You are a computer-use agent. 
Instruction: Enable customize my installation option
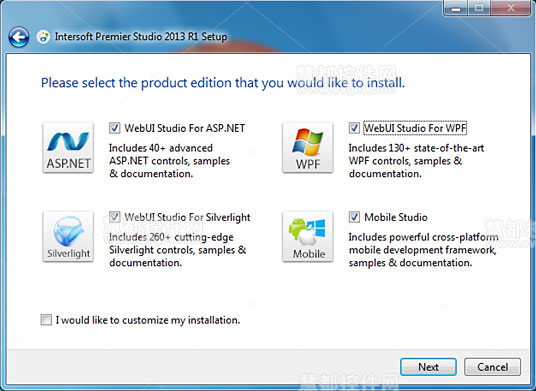[46, 320]
